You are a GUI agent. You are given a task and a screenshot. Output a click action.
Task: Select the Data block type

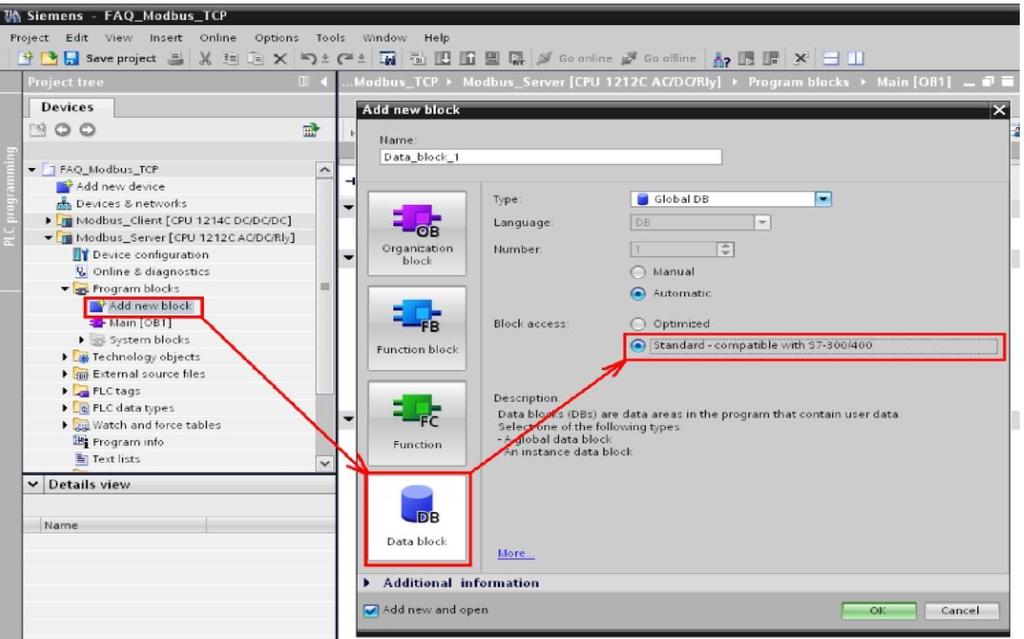(417, 518)
